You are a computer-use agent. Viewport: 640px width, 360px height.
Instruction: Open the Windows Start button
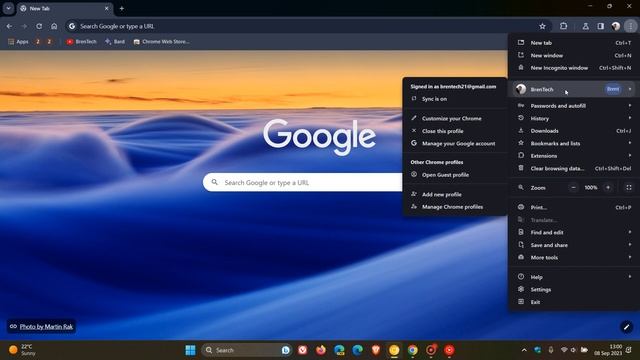[190, 350]
